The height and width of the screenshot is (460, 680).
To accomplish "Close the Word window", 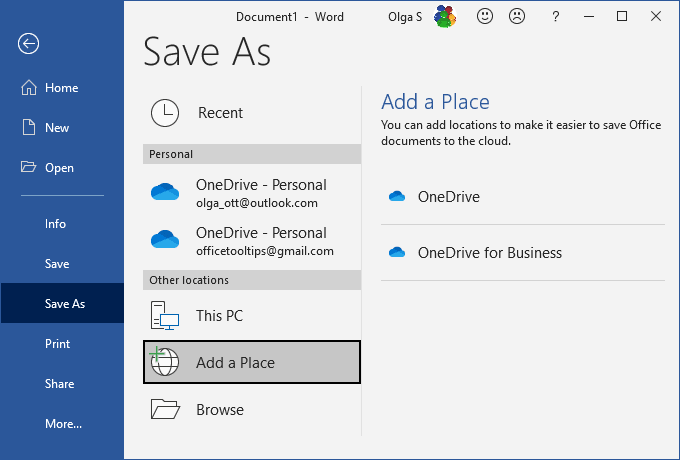I will (x=656, y=16).
